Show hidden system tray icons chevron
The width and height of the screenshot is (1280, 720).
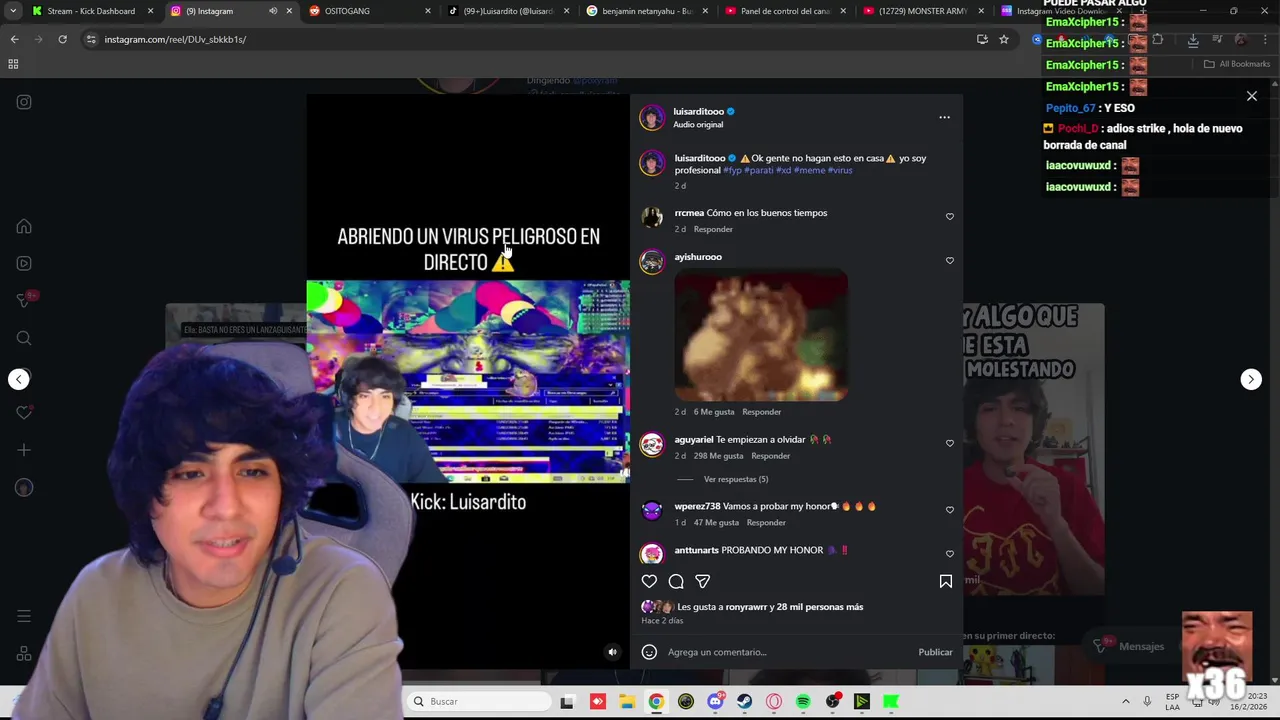click(x=1126, y=702)
